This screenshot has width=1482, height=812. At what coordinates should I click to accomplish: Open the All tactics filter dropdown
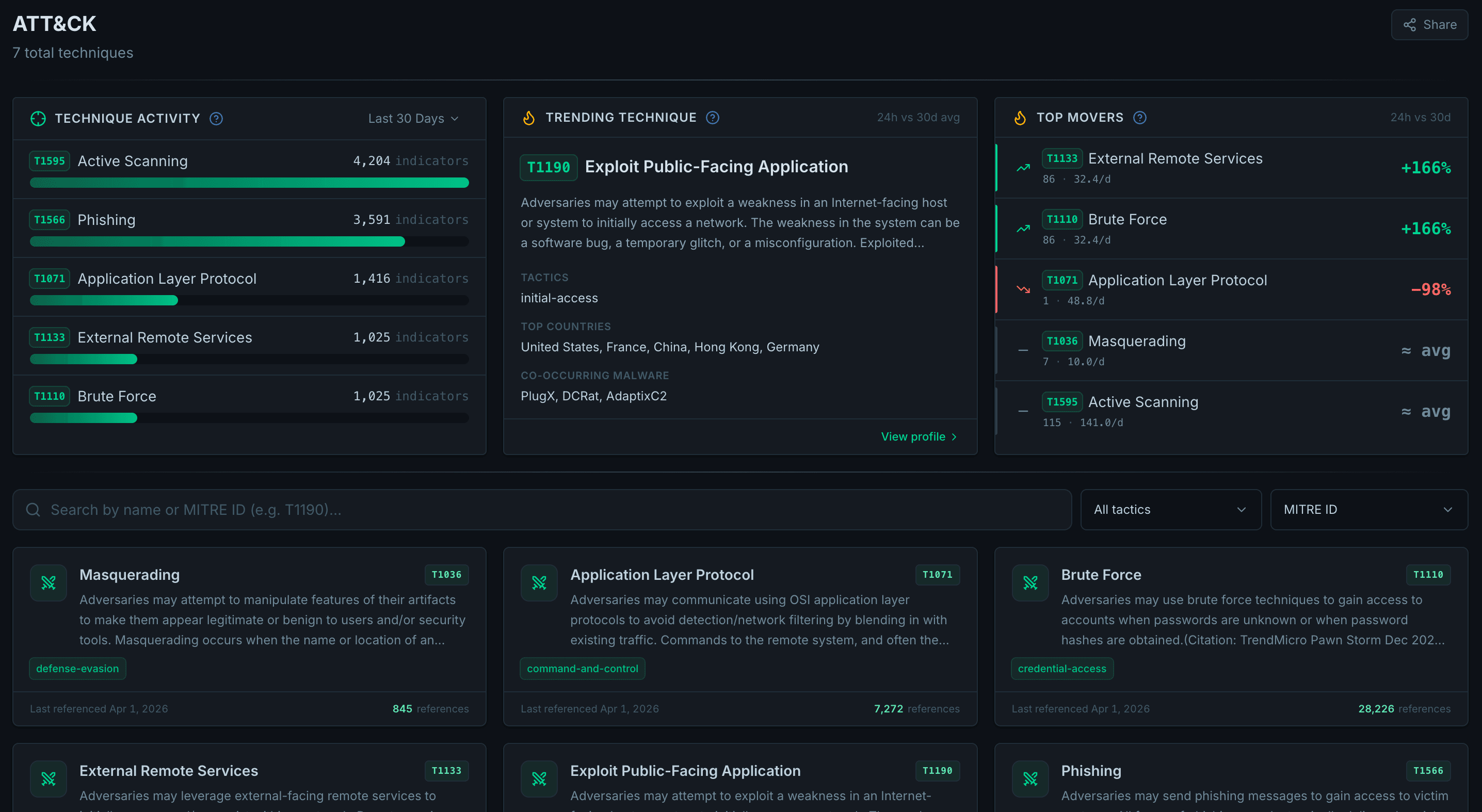1171,510
